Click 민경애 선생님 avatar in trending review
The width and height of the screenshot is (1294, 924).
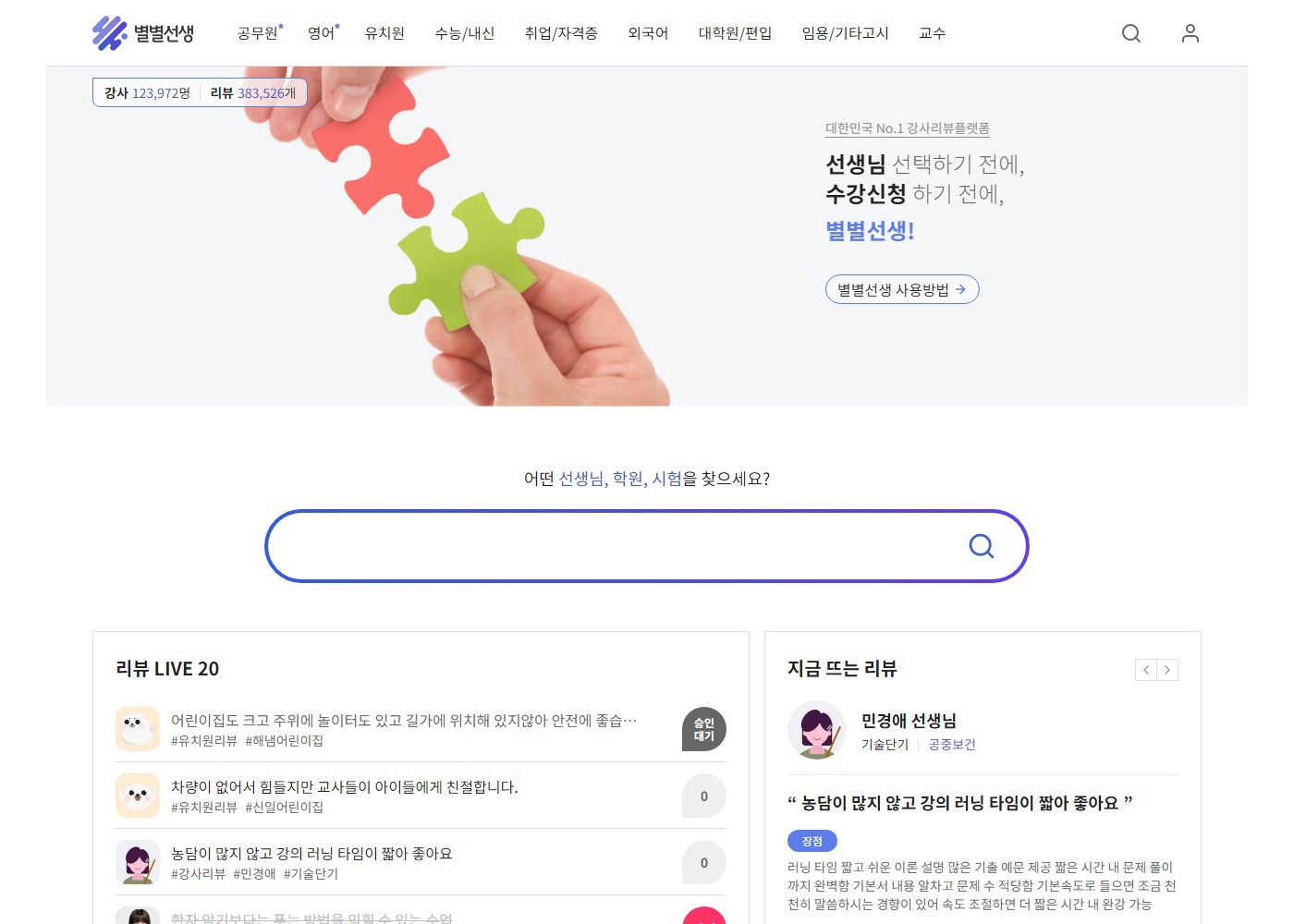pos(817,730)
